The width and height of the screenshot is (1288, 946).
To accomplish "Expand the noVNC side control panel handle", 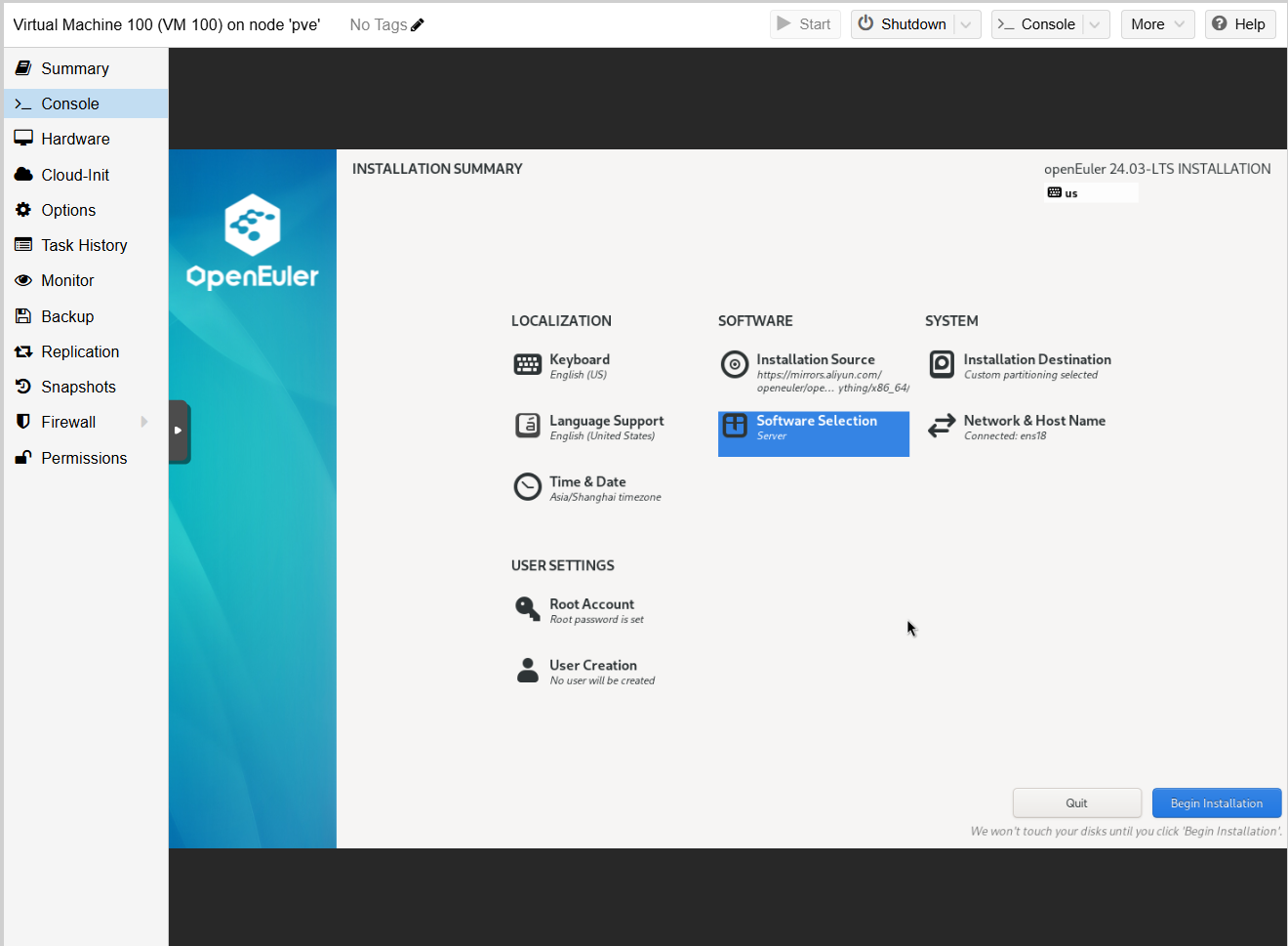I will pyautogui.click(x=179, y=431).
